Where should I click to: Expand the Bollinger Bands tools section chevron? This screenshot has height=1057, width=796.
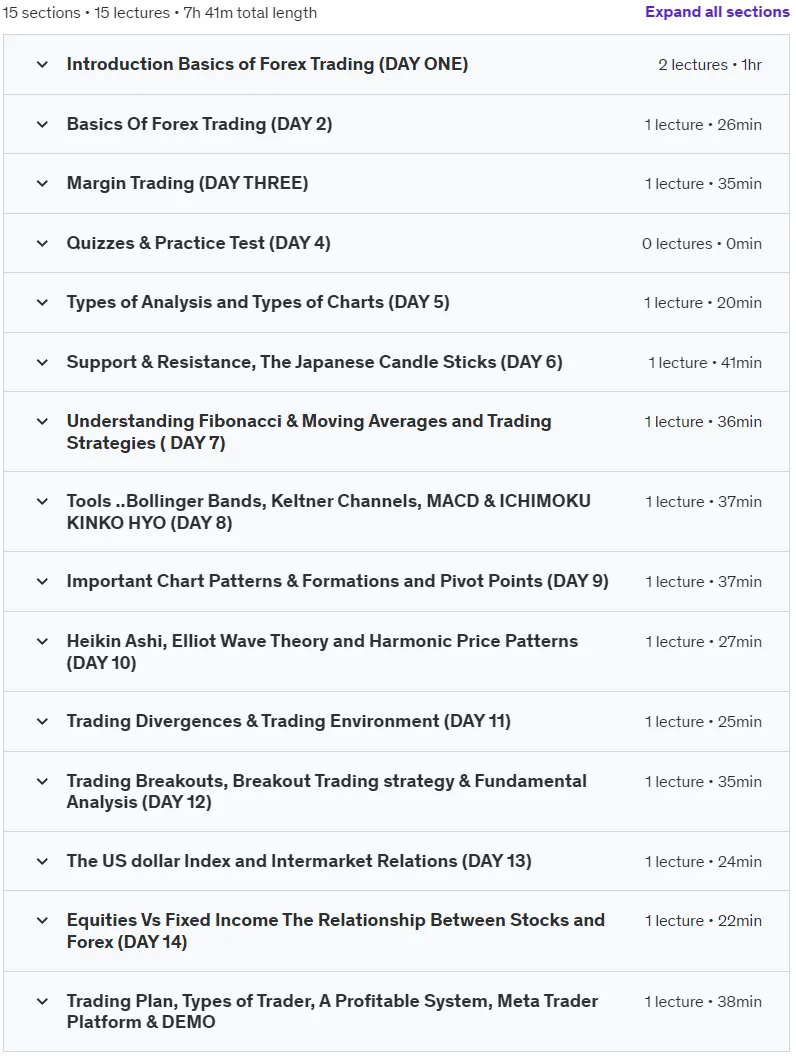point(42,502)
